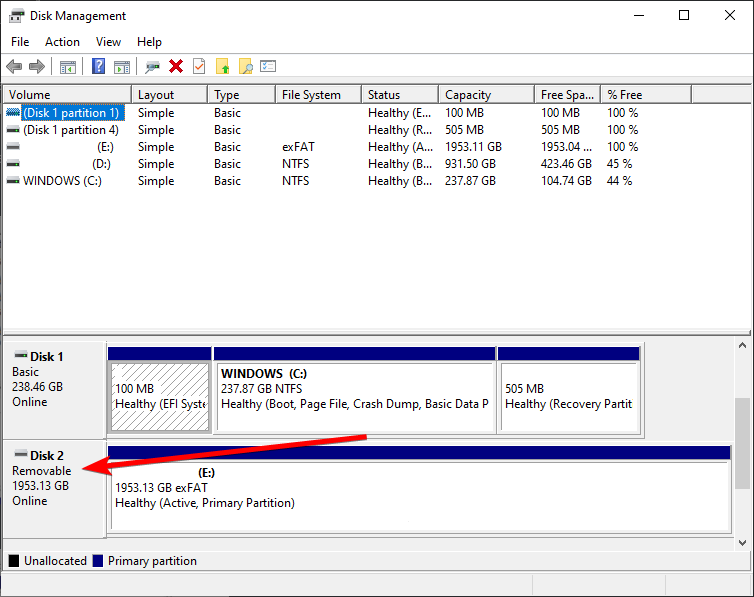Open the Action menu
The width and height of the screenshot is (754, 597).
[x=63, y=42]
